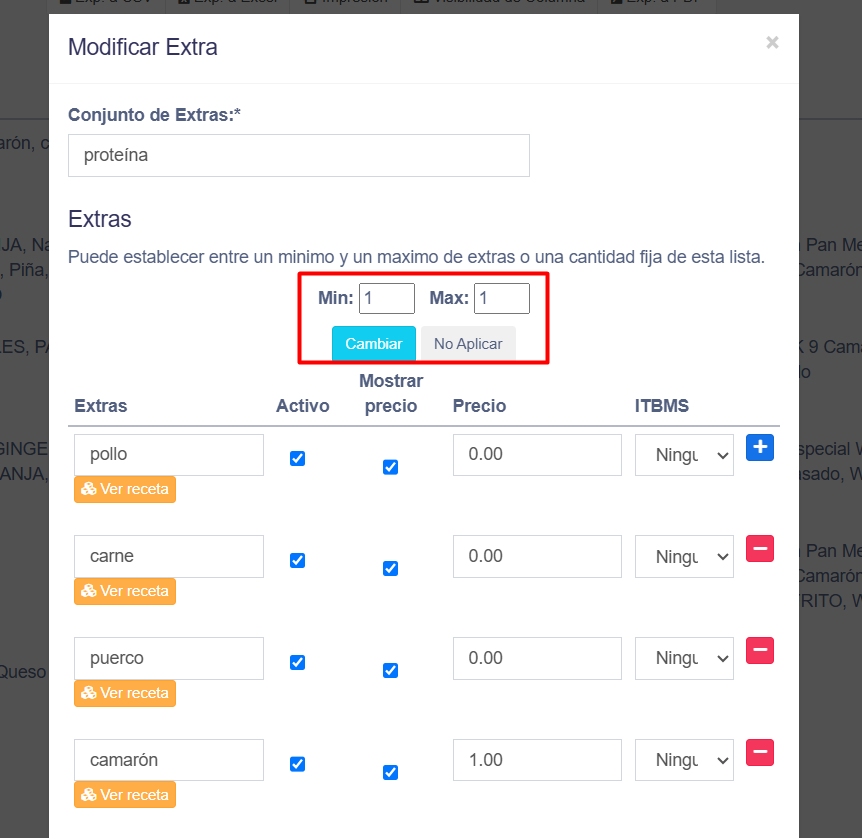The height and width of the screenshot is (838, 862).
Task: Open Ver receta for camarón
Action: coord(125,795)
